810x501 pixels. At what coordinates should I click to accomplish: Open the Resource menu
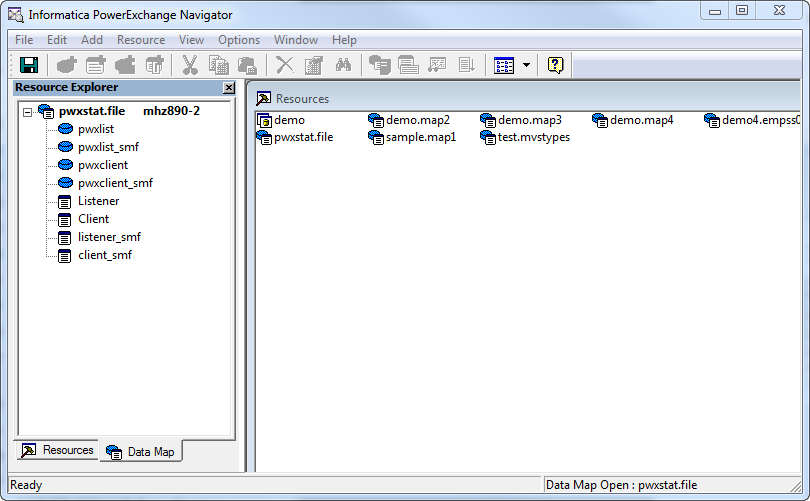[141, 40]
